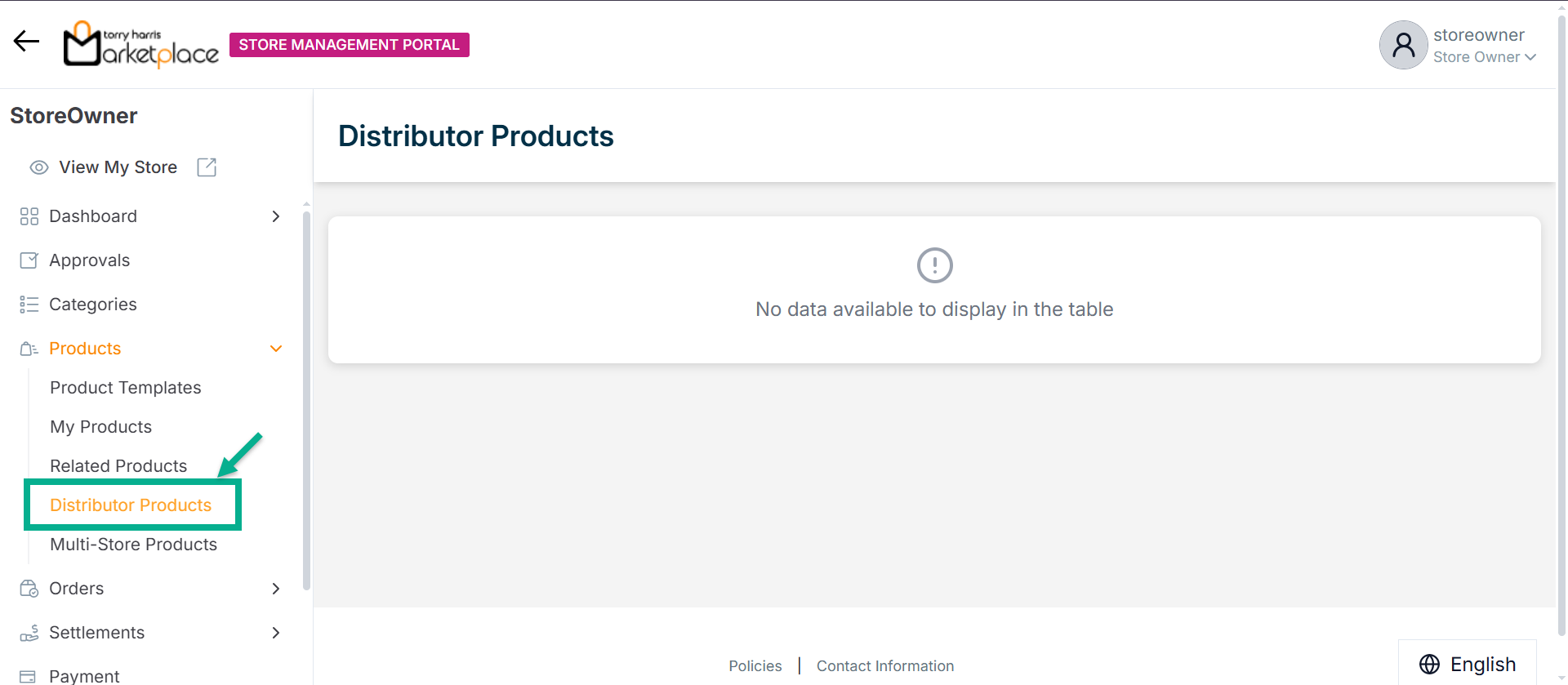
Task: Expand the Orders submenu arrow
Action: pos(276,589)
